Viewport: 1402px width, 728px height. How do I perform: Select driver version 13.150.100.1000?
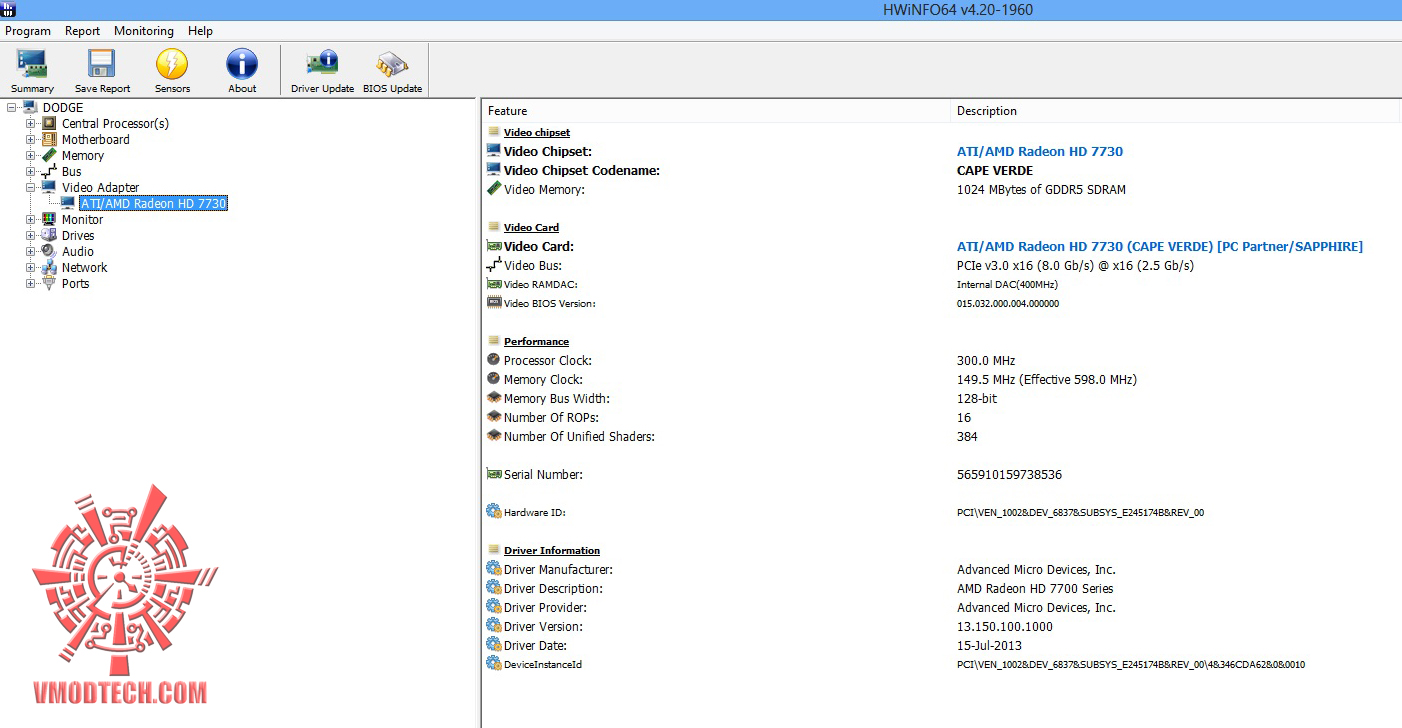1005,627
